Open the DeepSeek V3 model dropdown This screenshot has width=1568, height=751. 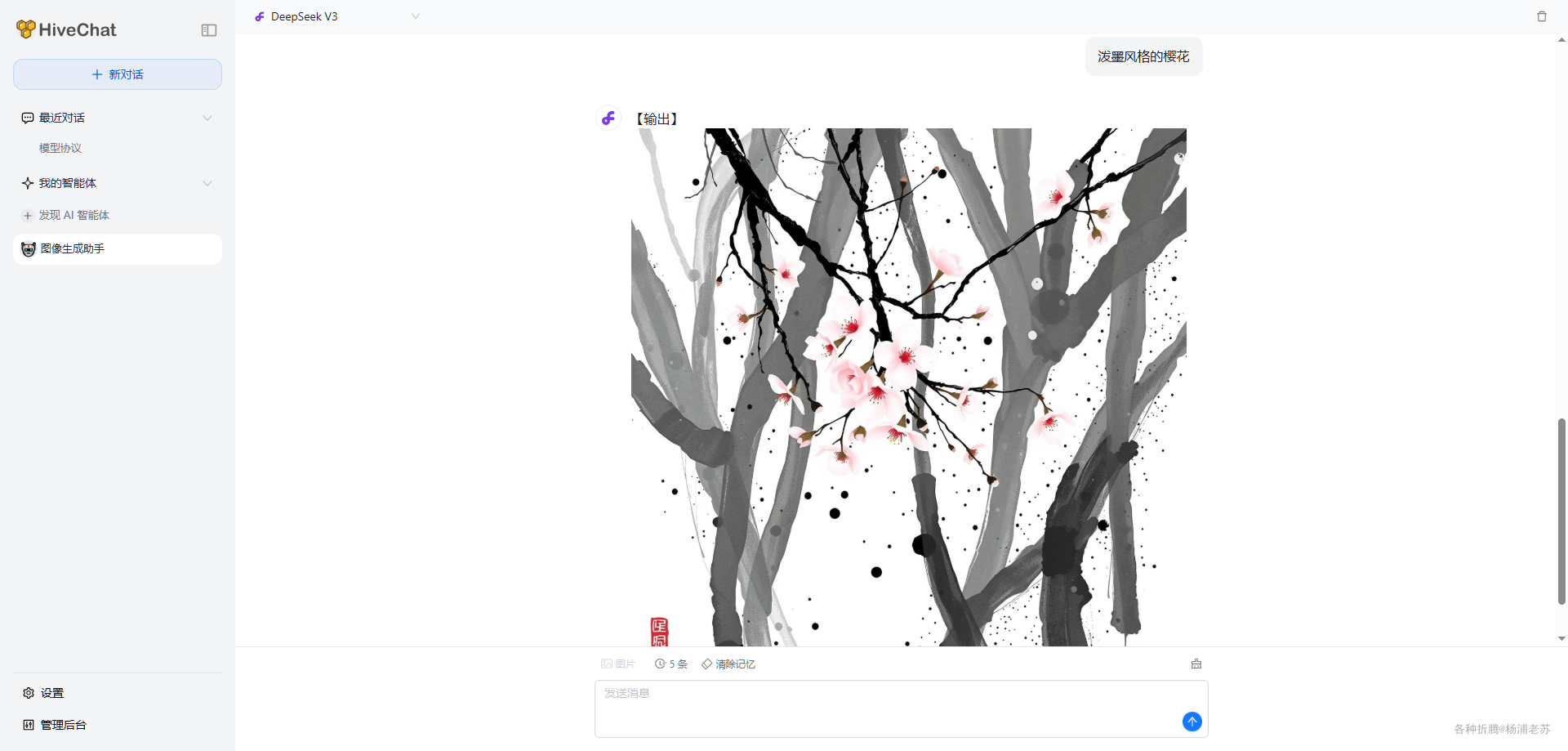coord(337,16)
